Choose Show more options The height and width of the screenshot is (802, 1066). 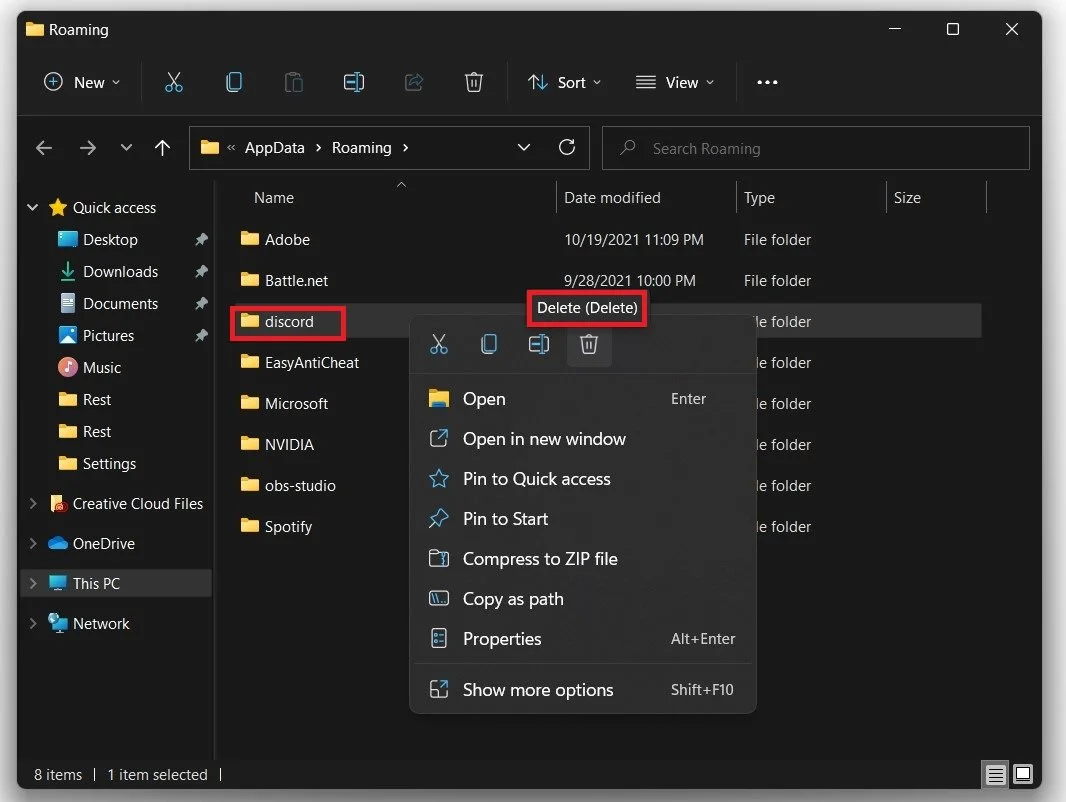(x=583, y=690)
